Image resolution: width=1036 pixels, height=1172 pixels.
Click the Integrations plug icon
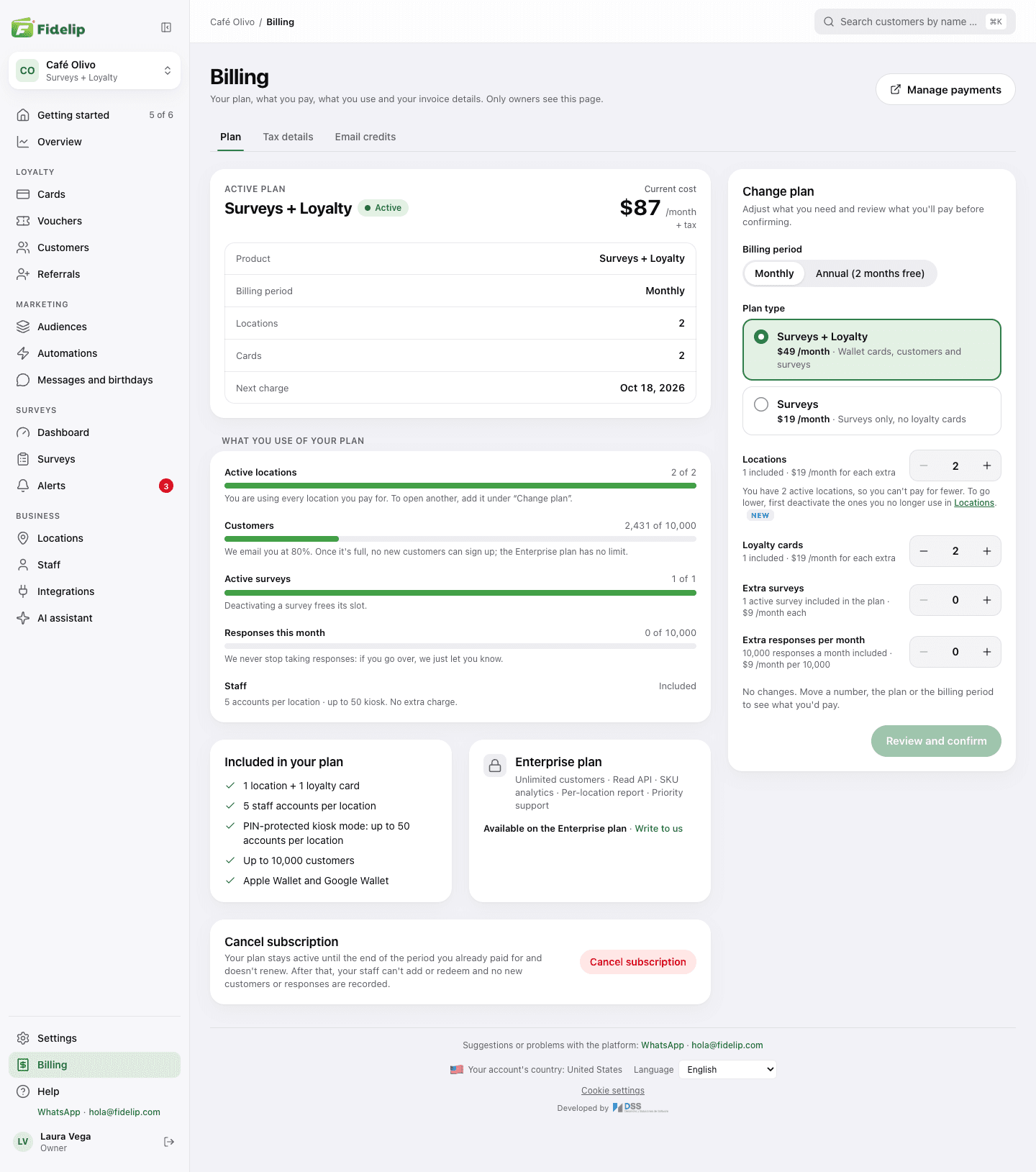[x=23, y=591]
